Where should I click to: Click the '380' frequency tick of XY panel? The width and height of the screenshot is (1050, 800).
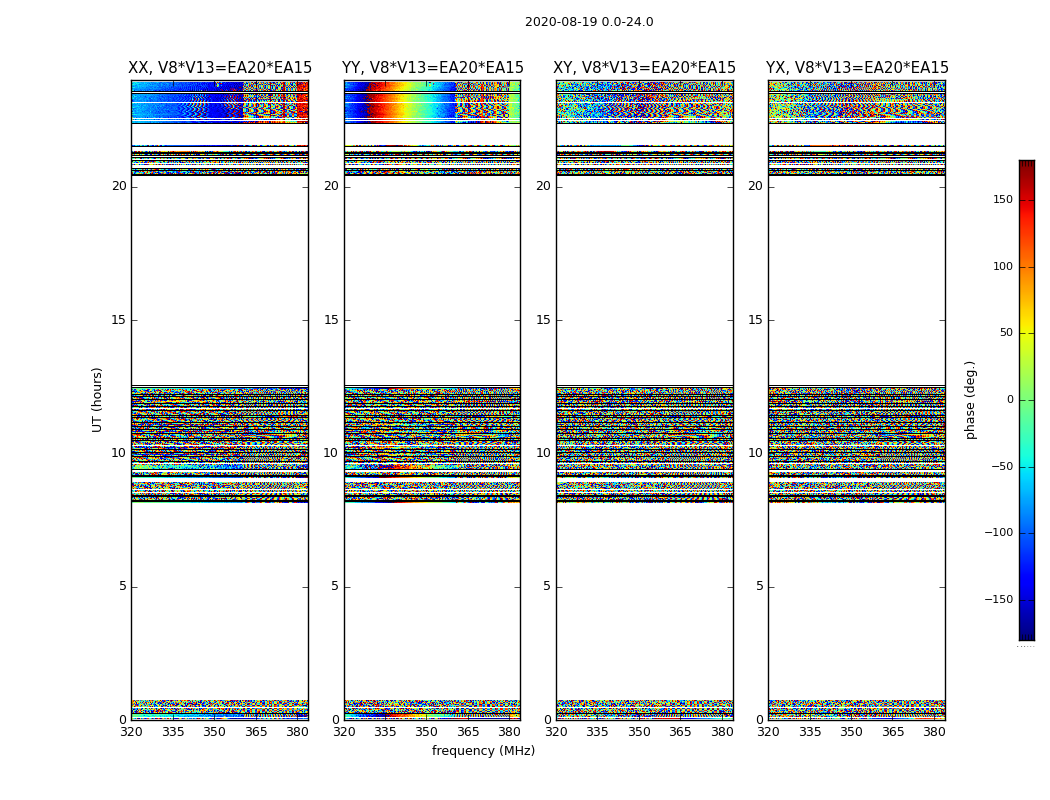(x=722, y=732)
